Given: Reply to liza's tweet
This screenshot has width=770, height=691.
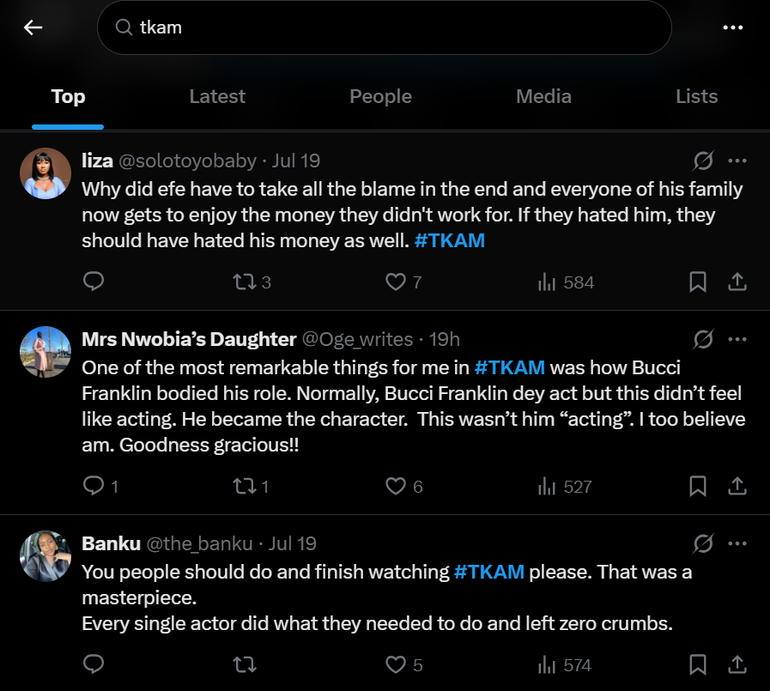Looking at the screenshot, I should coord(94,282).
